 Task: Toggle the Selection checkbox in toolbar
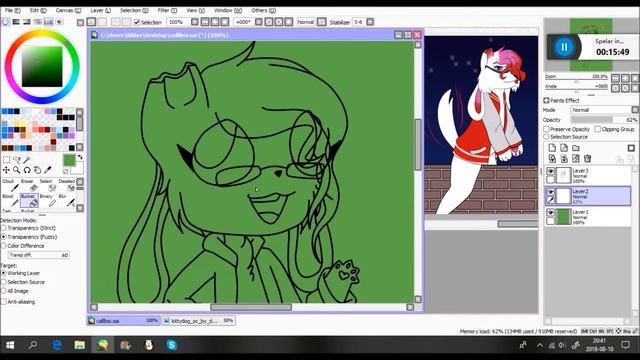pyautogui.click(x=137, y=22)
